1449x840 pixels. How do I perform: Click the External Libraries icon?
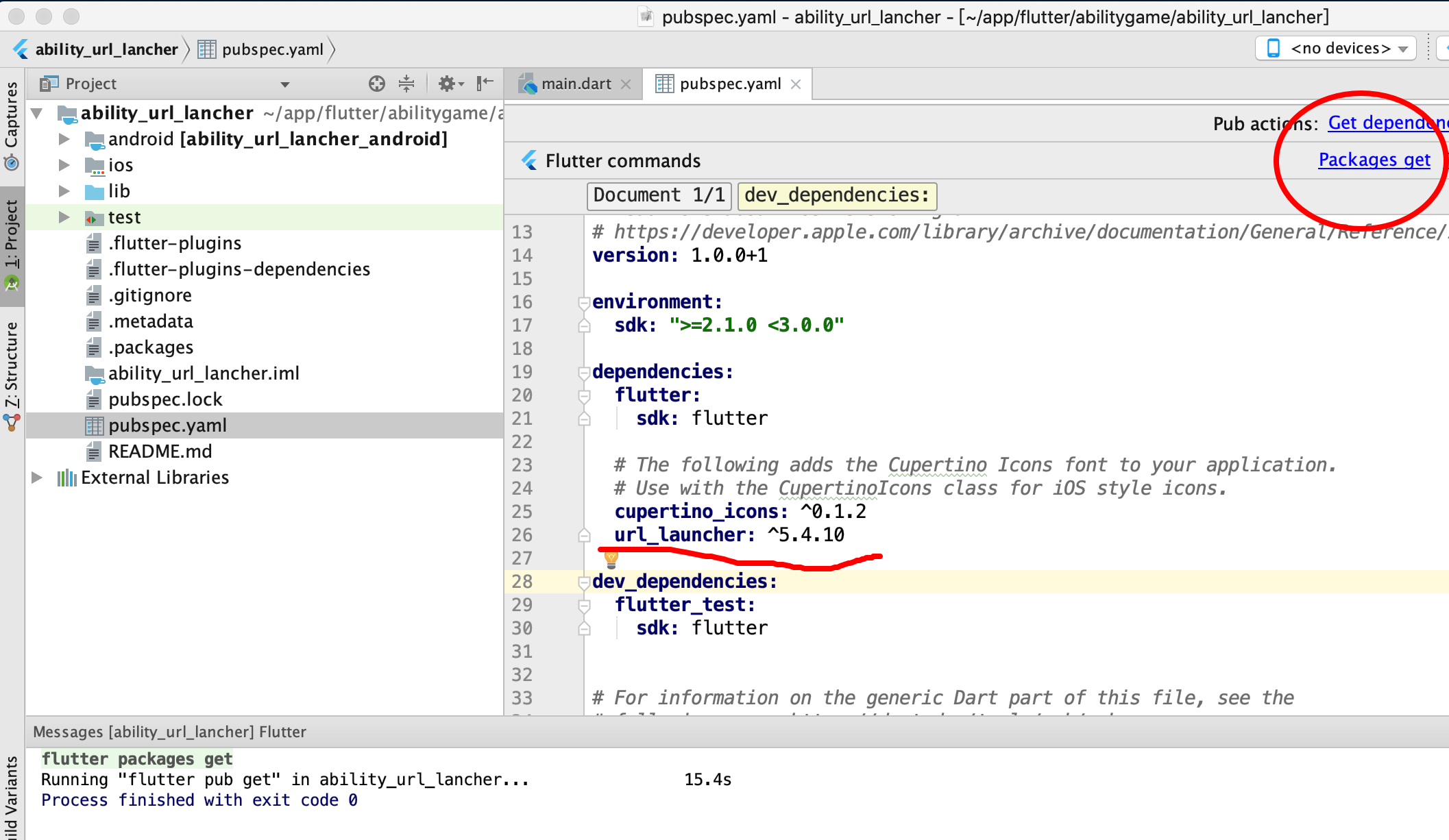pos(66,478)
